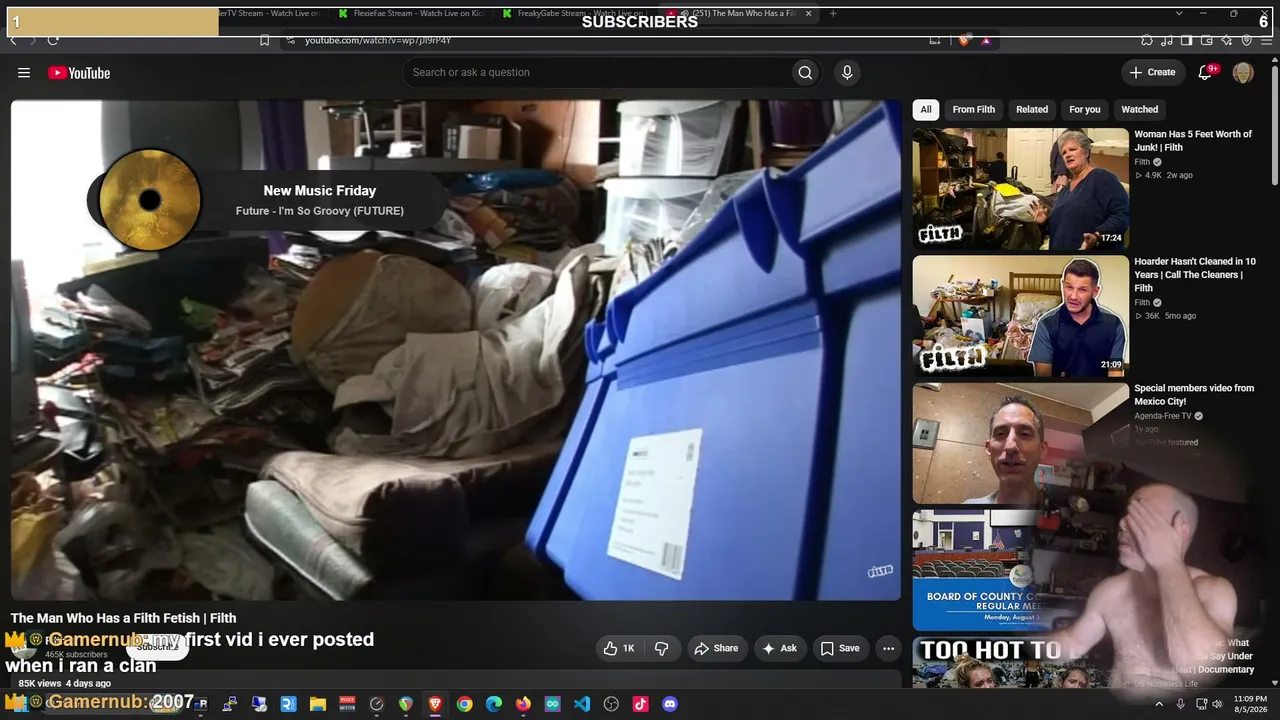This screenshot has height=720, width=1280.
Task: Bookmark this page in address bar
Action: [264, 40]
